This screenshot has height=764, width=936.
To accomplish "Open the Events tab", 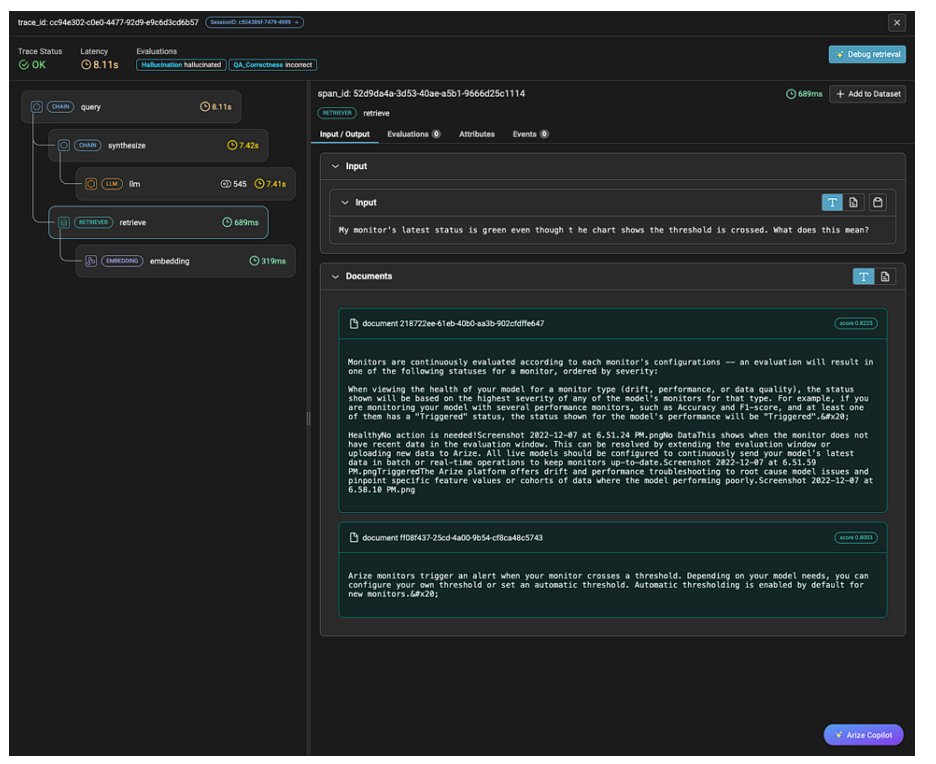I will pyautogui.click(x=530, y=134).
